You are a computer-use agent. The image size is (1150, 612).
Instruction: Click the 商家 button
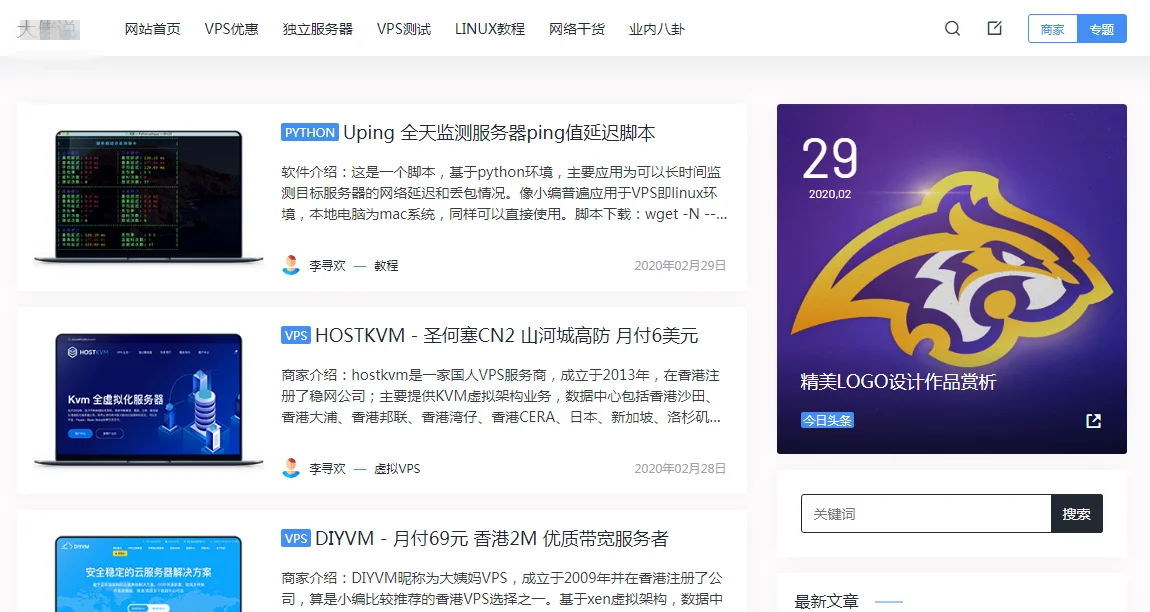[1052, 29]
